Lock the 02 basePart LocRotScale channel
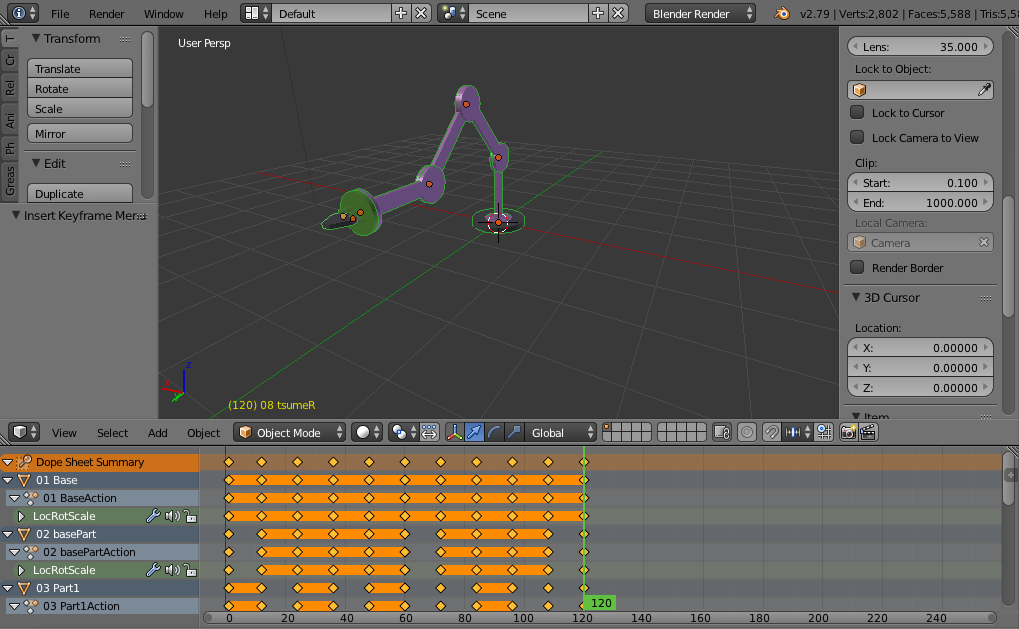Viewport: 1019px width, 629px height. click(x=190, y=570)
